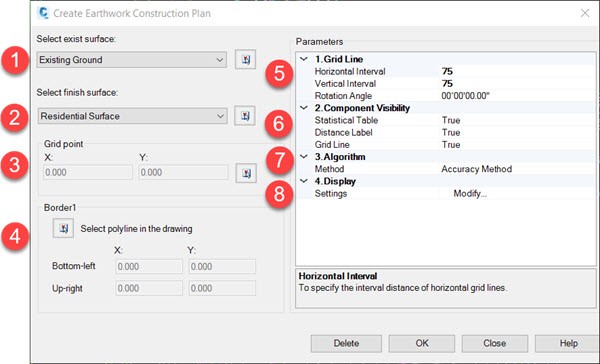600x364 pixels.
Task: Click the Delete button
Action: [x=346, y=343]
